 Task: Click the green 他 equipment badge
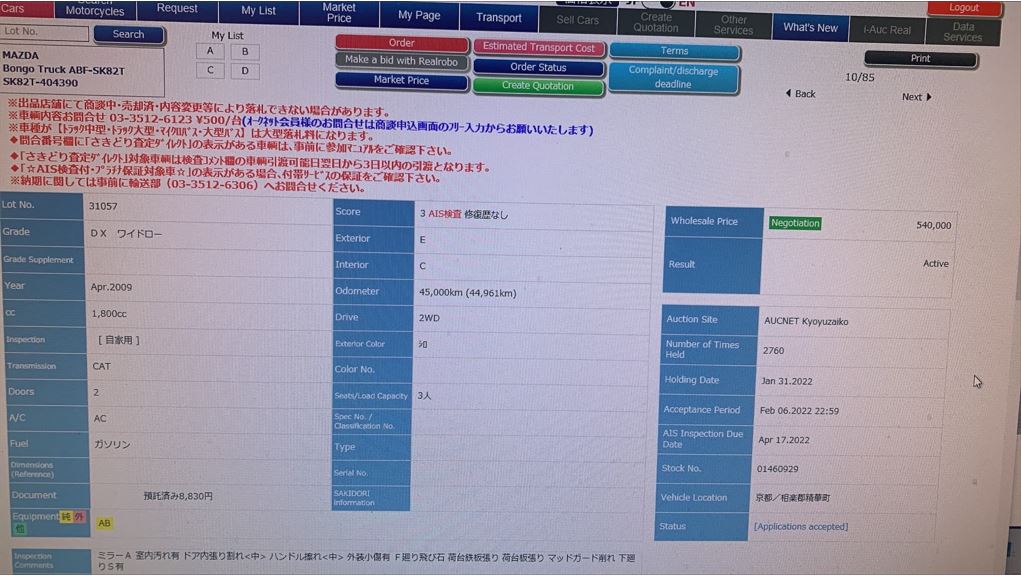pyautogui.click(x=19, y=528)
